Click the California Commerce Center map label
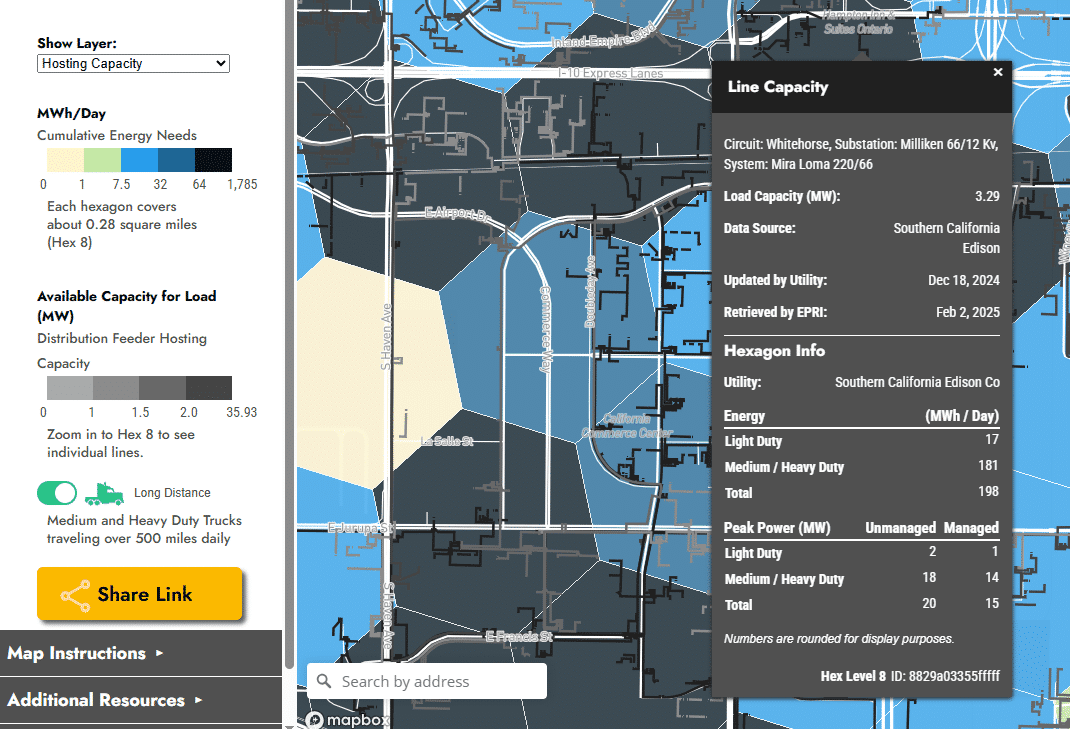Screen dimensions: 1070x729 626,426
